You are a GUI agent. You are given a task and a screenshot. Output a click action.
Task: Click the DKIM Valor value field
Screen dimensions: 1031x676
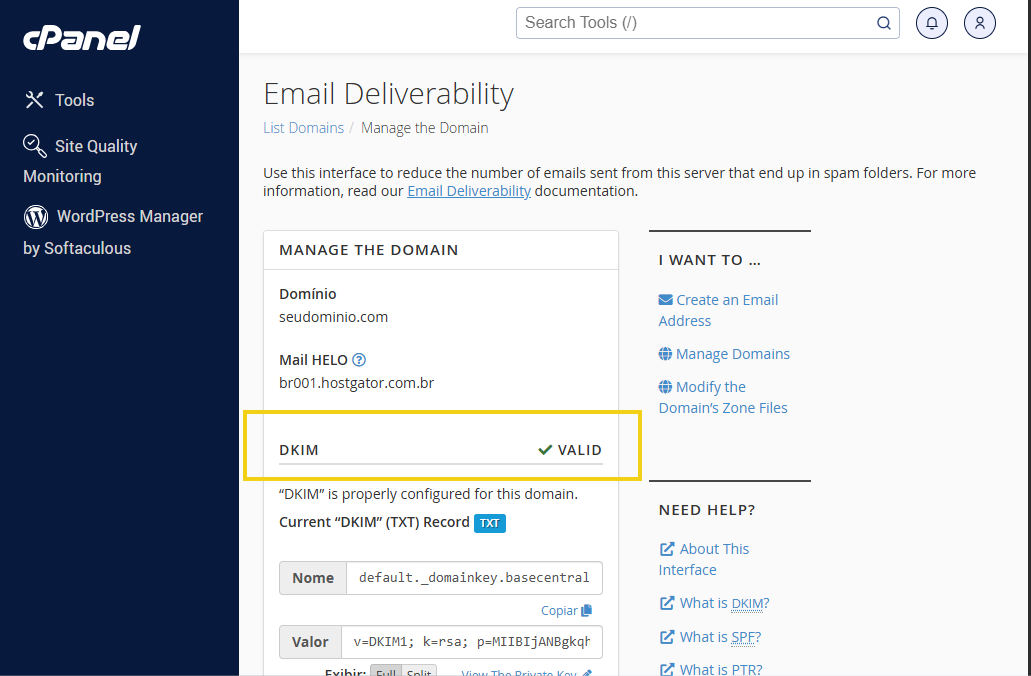[471, 642]
